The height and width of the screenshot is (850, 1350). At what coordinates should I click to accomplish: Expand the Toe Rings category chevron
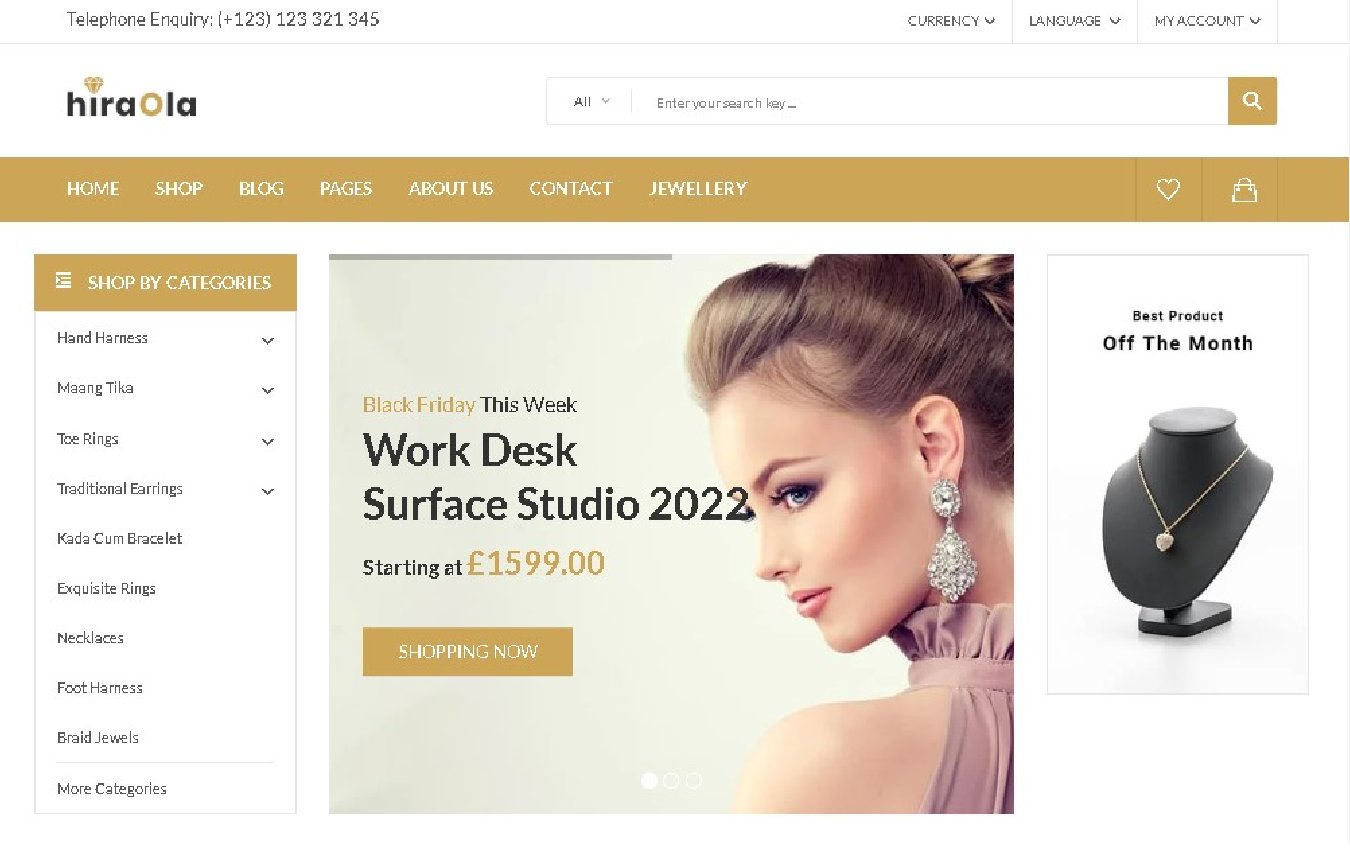click(267, 441)
